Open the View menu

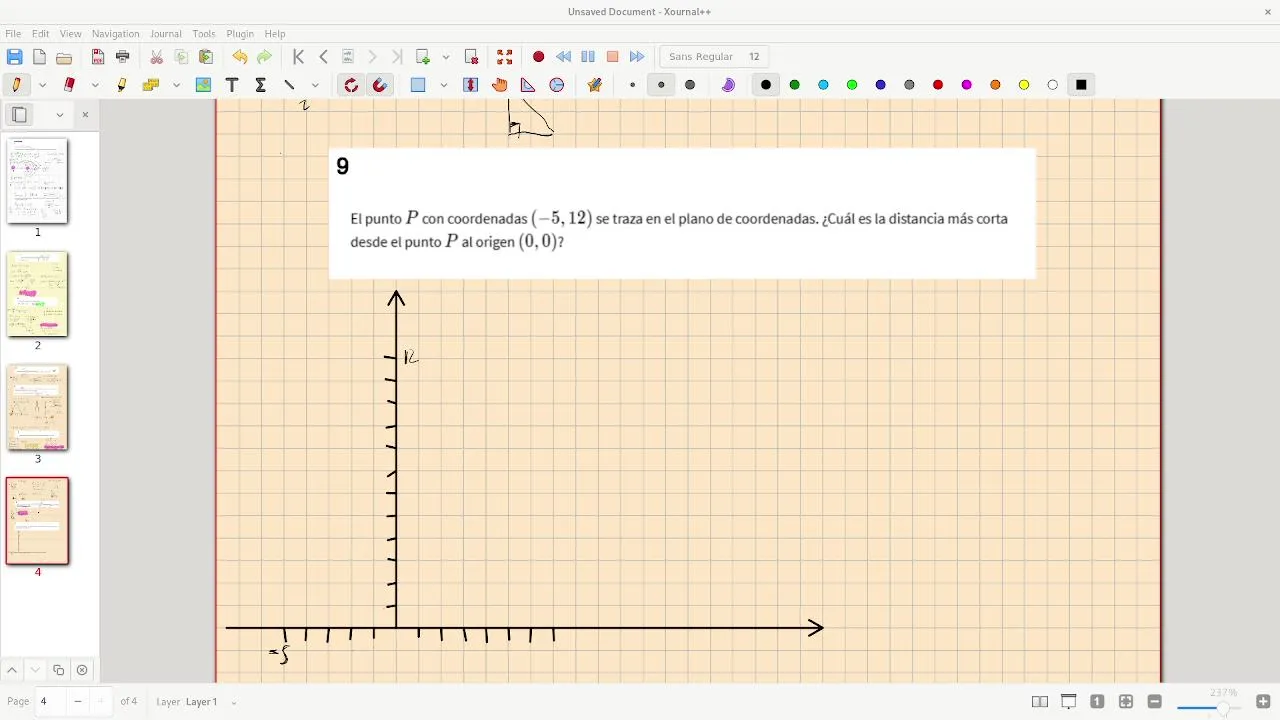[70, 34]
